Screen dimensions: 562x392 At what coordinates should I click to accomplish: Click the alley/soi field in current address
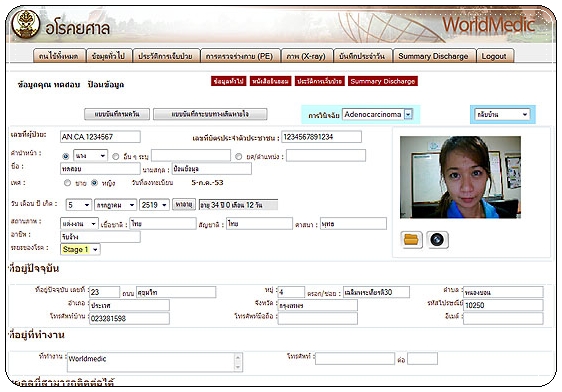pyautogui.click(x=376, y=292)
